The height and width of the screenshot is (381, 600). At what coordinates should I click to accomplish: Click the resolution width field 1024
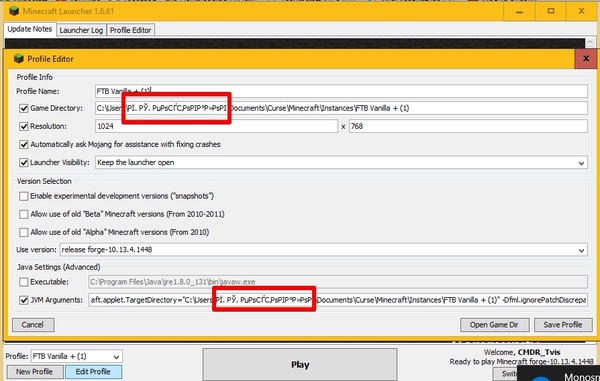[x=217, y=126]
